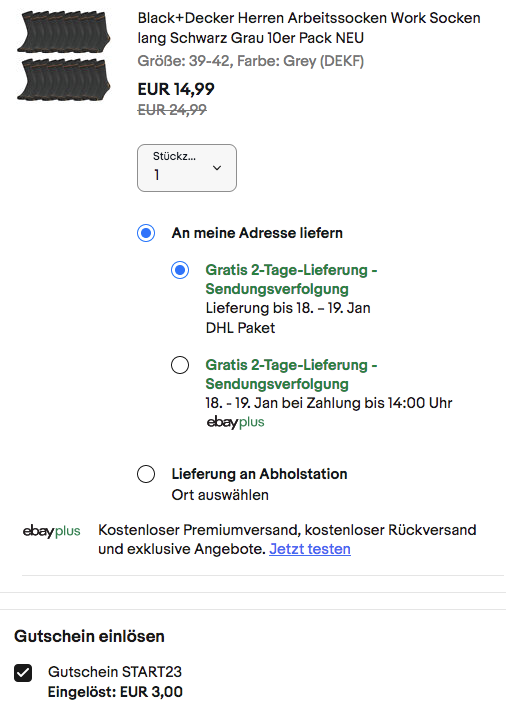The height and width of the screenshot is (713, 506).
Task: Click the DHL Paket label
Action: point(240,328)
